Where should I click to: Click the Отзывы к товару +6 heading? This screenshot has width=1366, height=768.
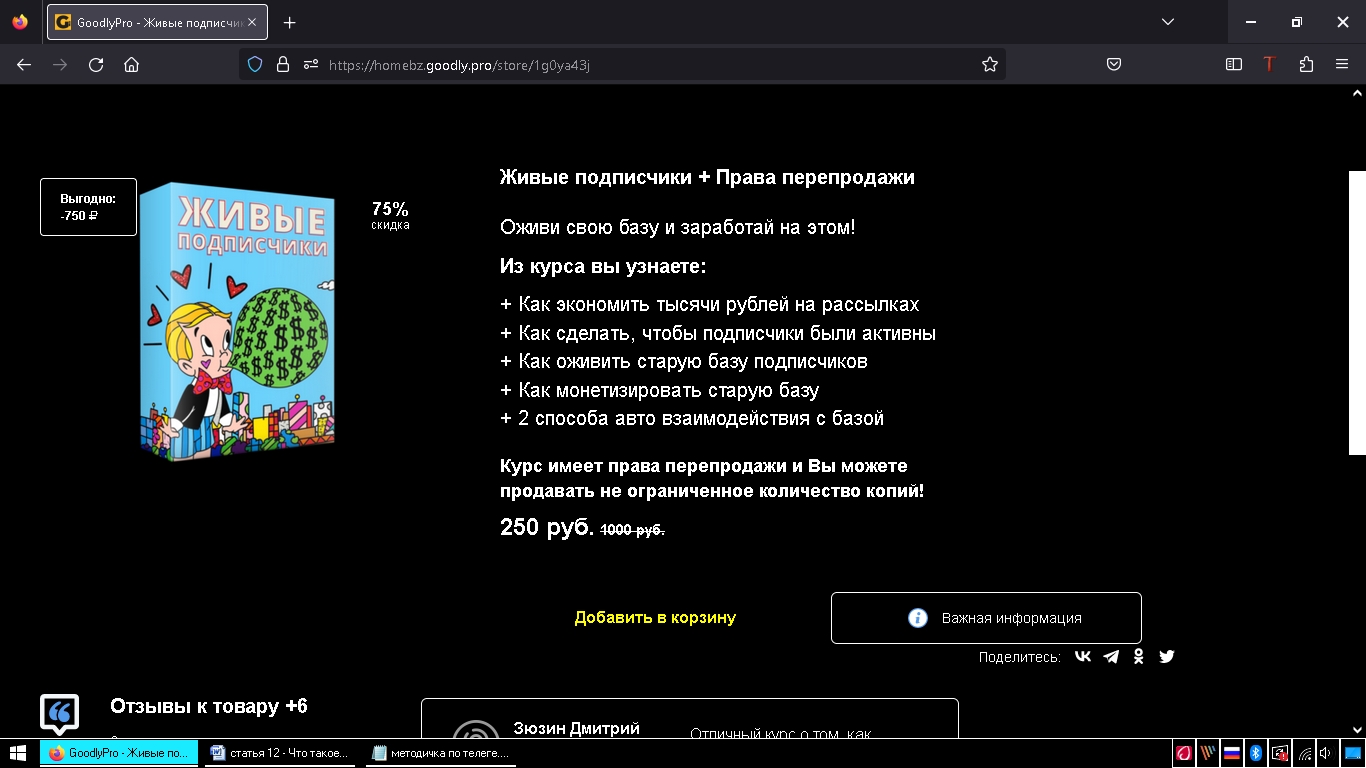(x=209, y=707)
